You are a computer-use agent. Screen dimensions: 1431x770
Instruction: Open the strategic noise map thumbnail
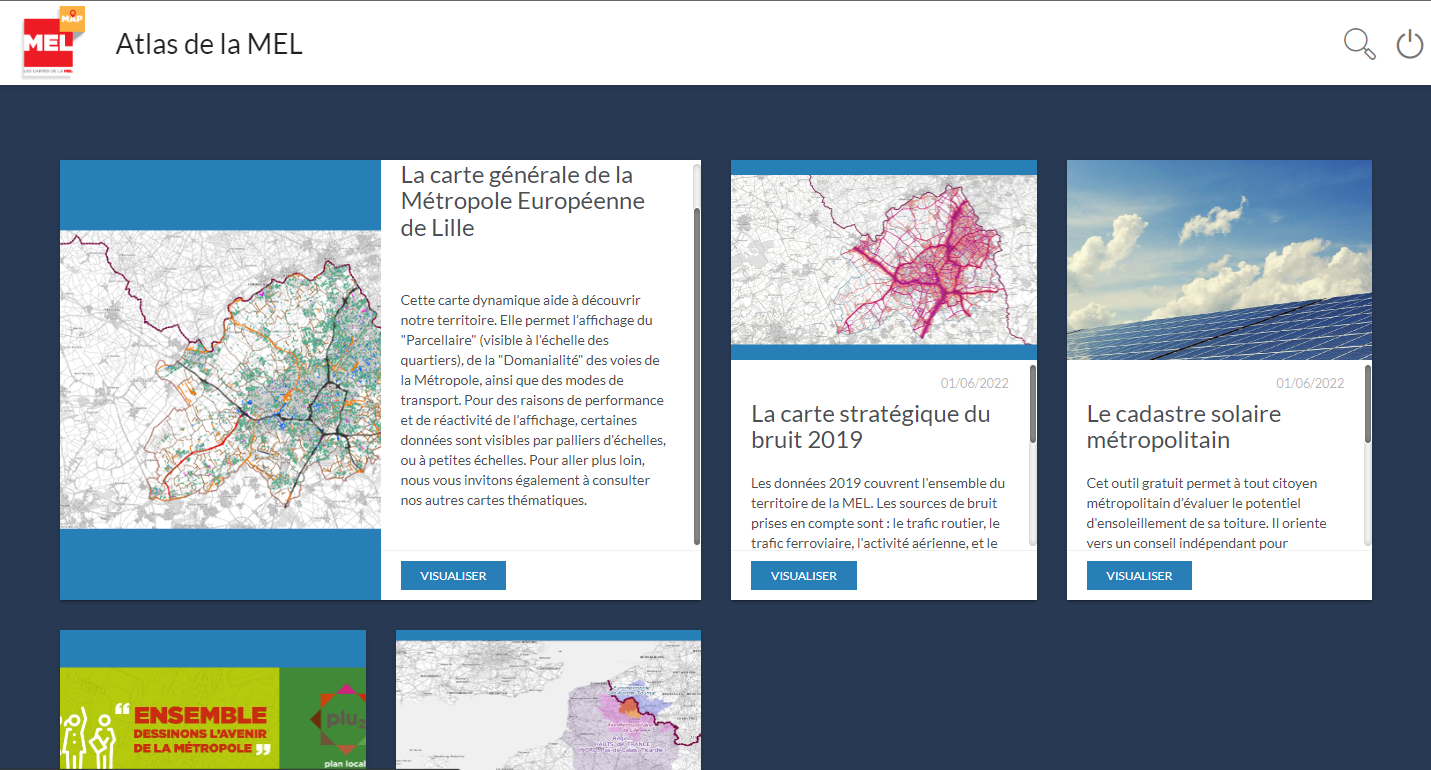point(884,260)
